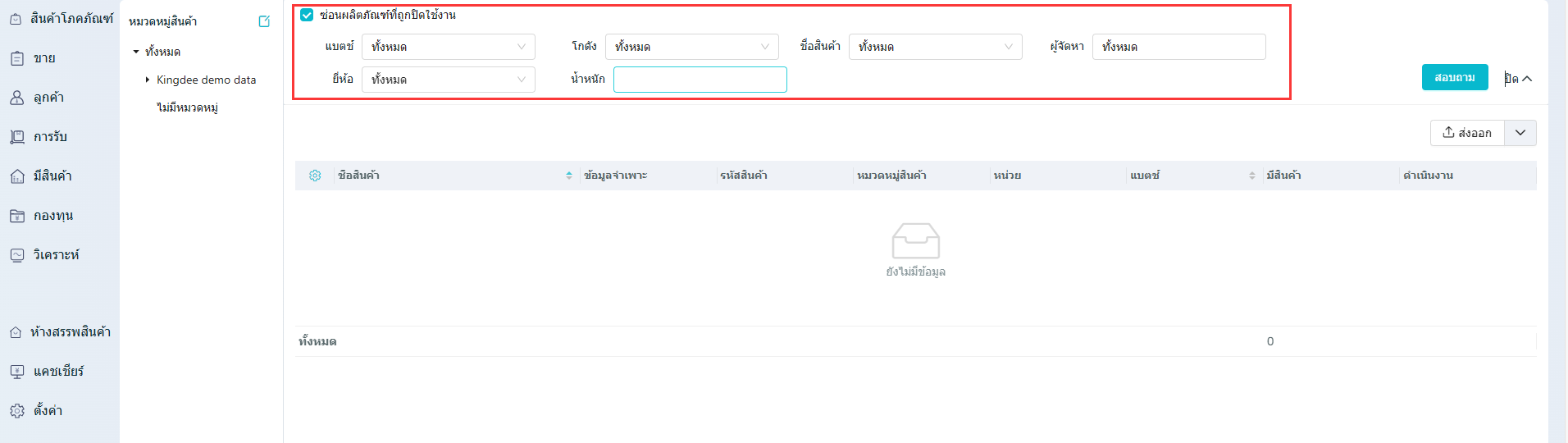Screen dimensions: 1568x443
Task: Select ไม่มีหมวดหมู่ in category tree
Action: [x=187, y=107]
